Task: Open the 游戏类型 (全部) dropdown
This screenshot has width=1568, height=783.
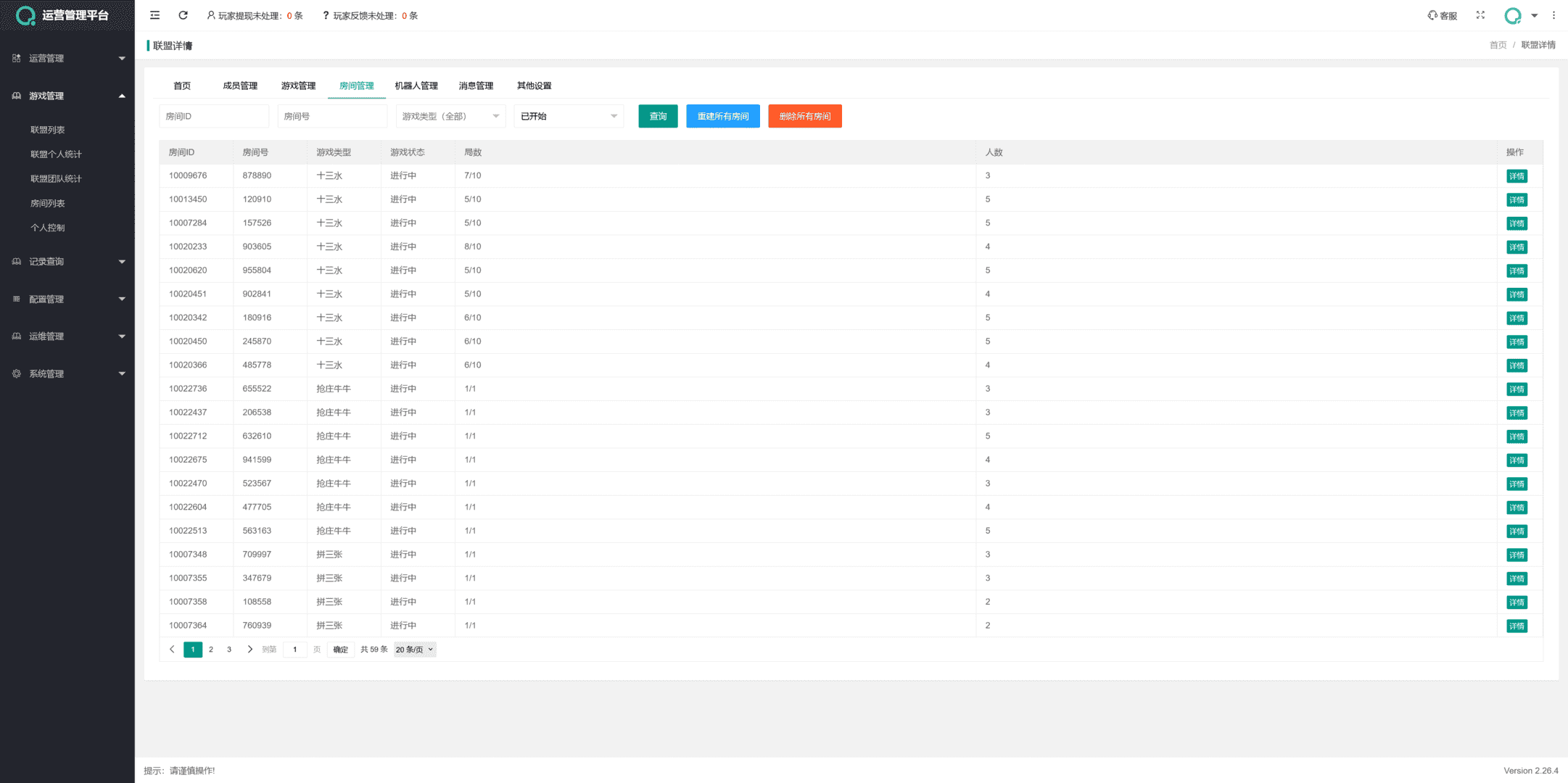Action: coord(450,116)
